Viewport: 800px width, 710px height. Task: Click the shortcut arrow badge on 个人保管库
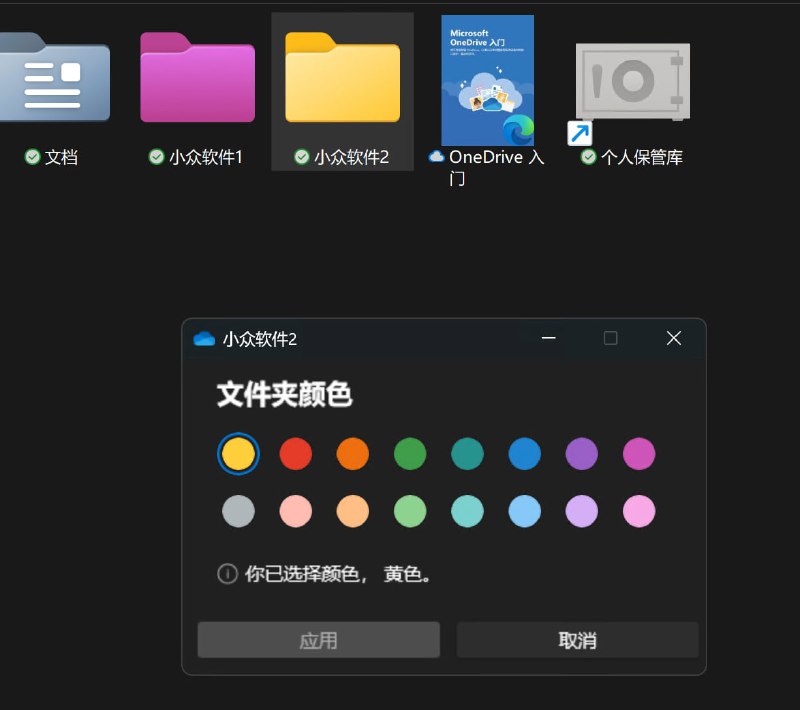pyautogui.click(x=579, y=133)
